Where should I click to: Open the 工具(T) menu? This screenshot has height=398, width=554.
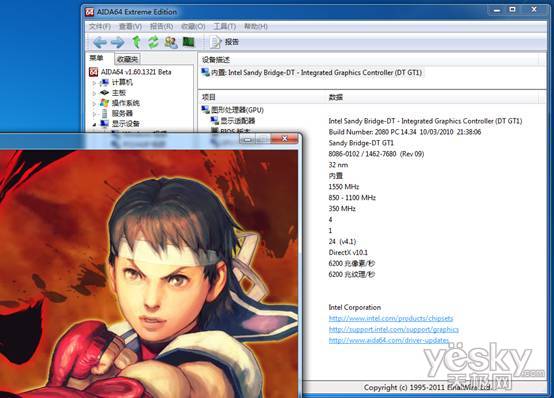click(225, 27)
